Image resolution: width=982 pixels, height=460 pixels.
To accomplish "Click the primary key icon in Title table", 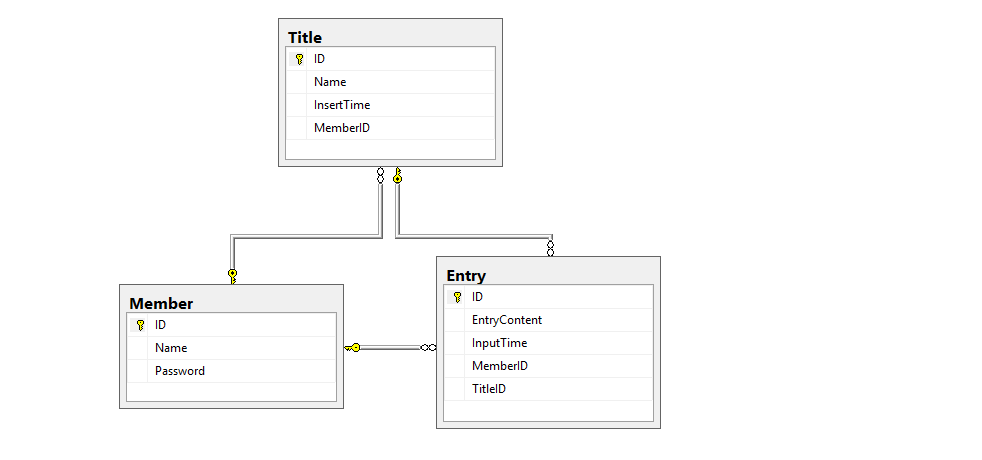I will click(299, 59).
